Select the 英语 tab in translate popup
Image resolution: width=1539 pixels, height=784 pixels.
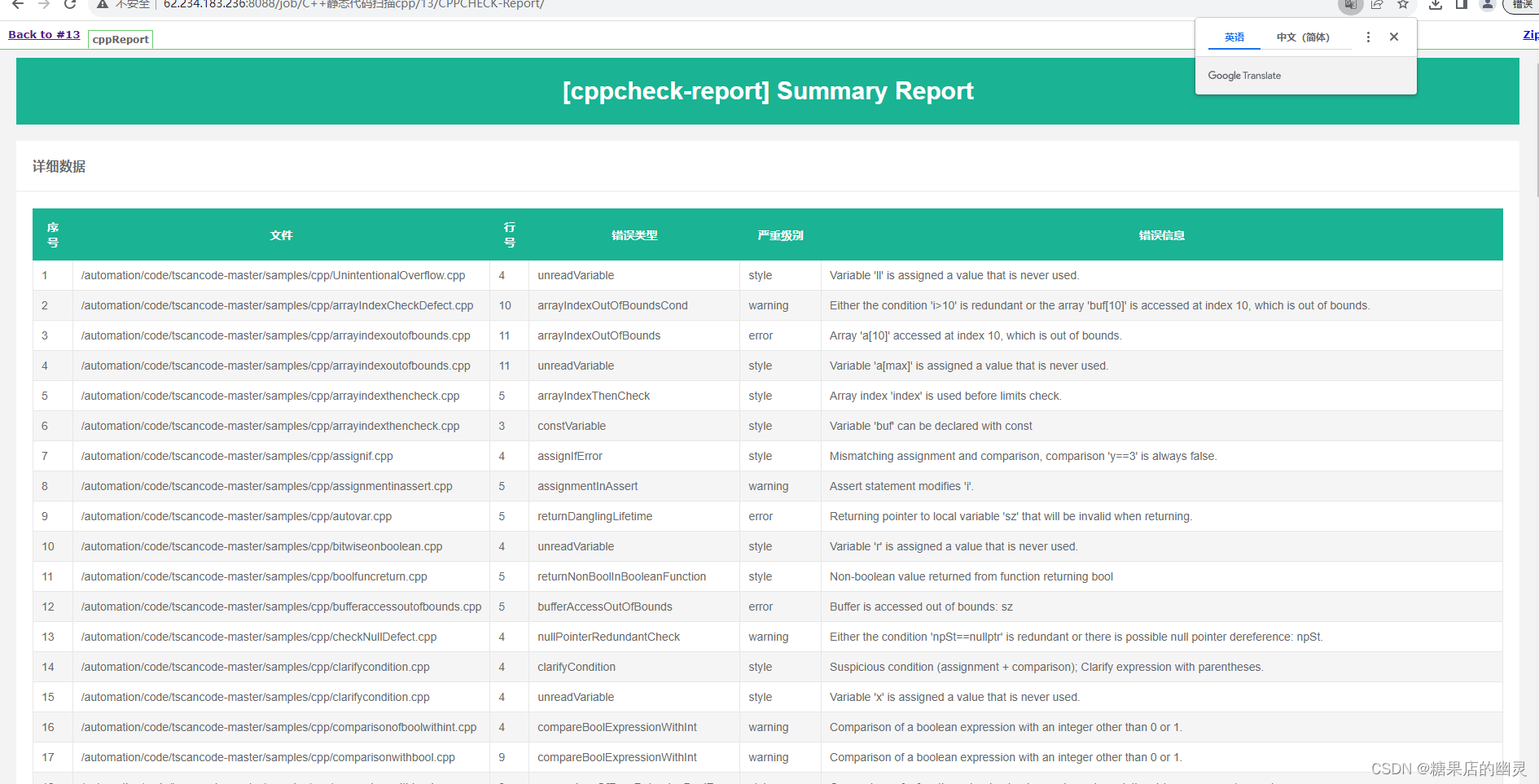[x=1234, y=37]
